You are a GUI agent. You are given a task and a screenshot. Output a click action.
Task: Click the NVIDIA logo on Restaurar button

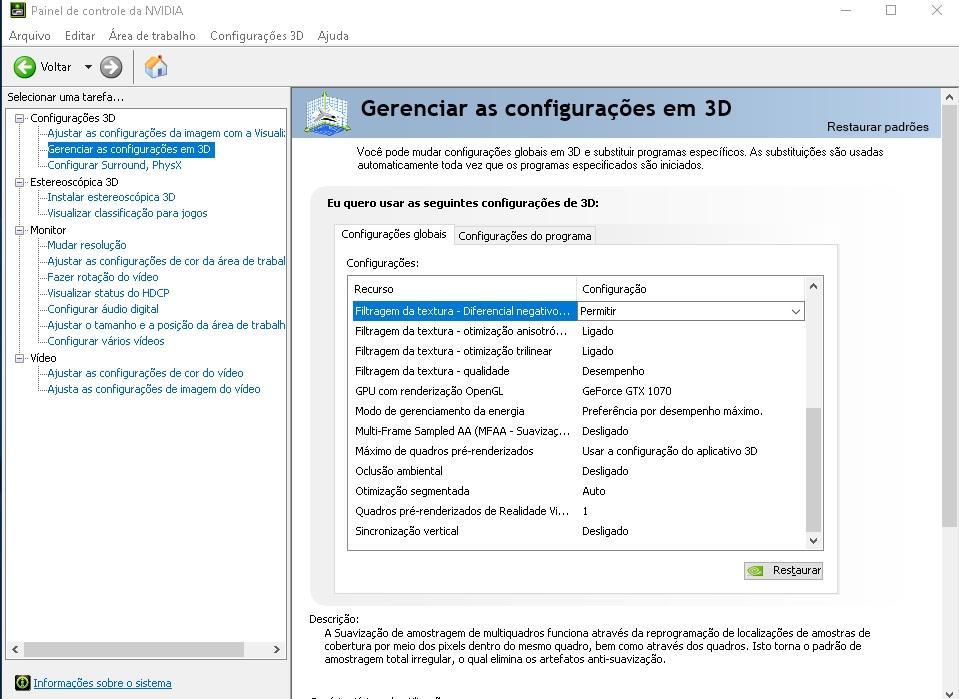point(756,571)
